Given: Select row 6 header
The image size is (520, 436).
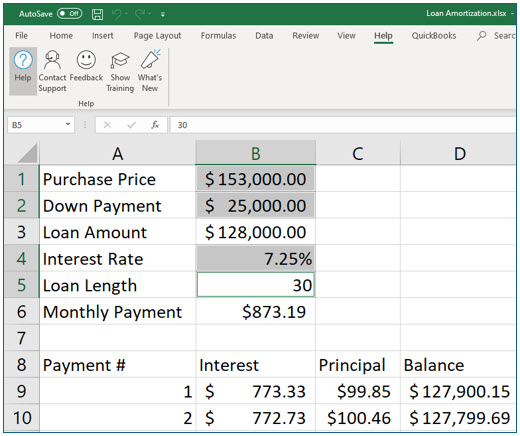Looking at the screenshot, I should pos(22,311).
